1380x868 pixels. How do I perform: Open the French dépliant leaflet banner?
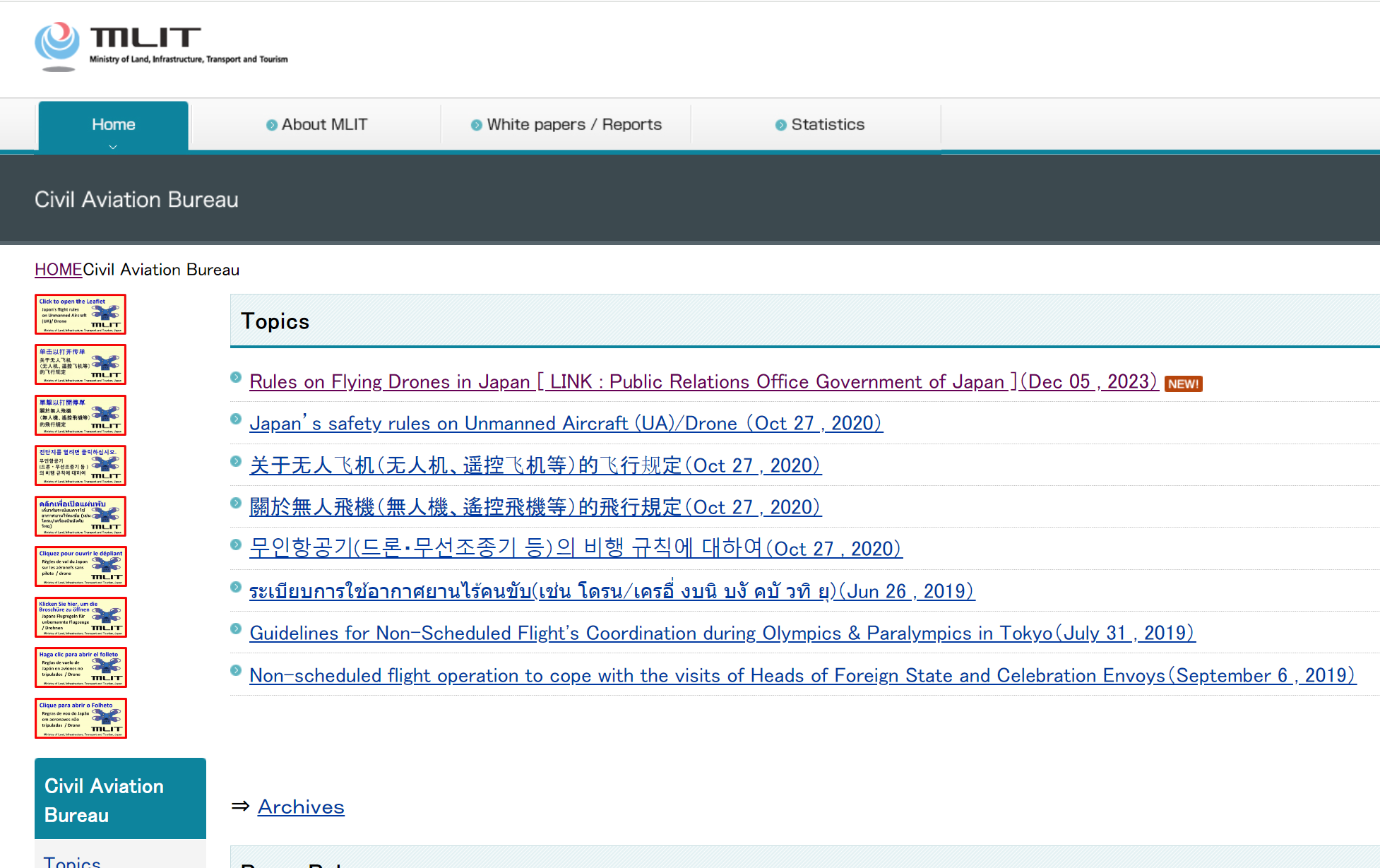(x=81, y=566)
